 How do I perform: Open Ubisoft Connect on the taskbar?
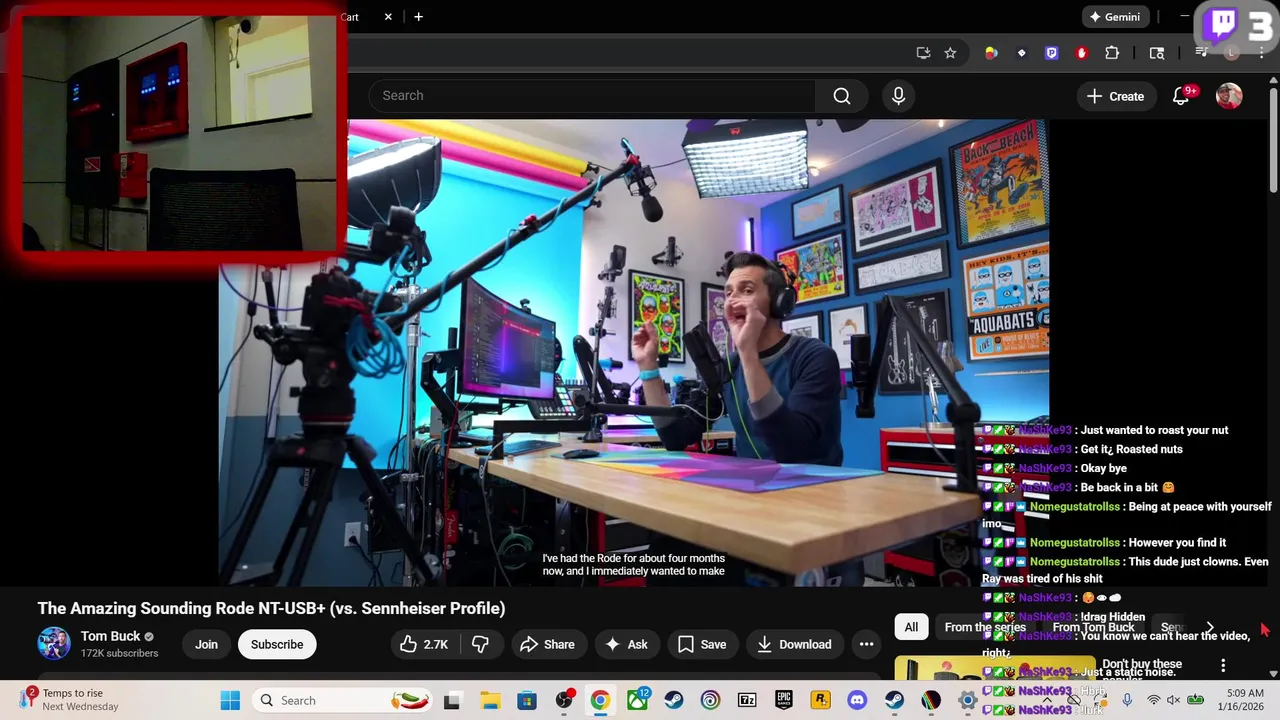click(x=710, y=700)
